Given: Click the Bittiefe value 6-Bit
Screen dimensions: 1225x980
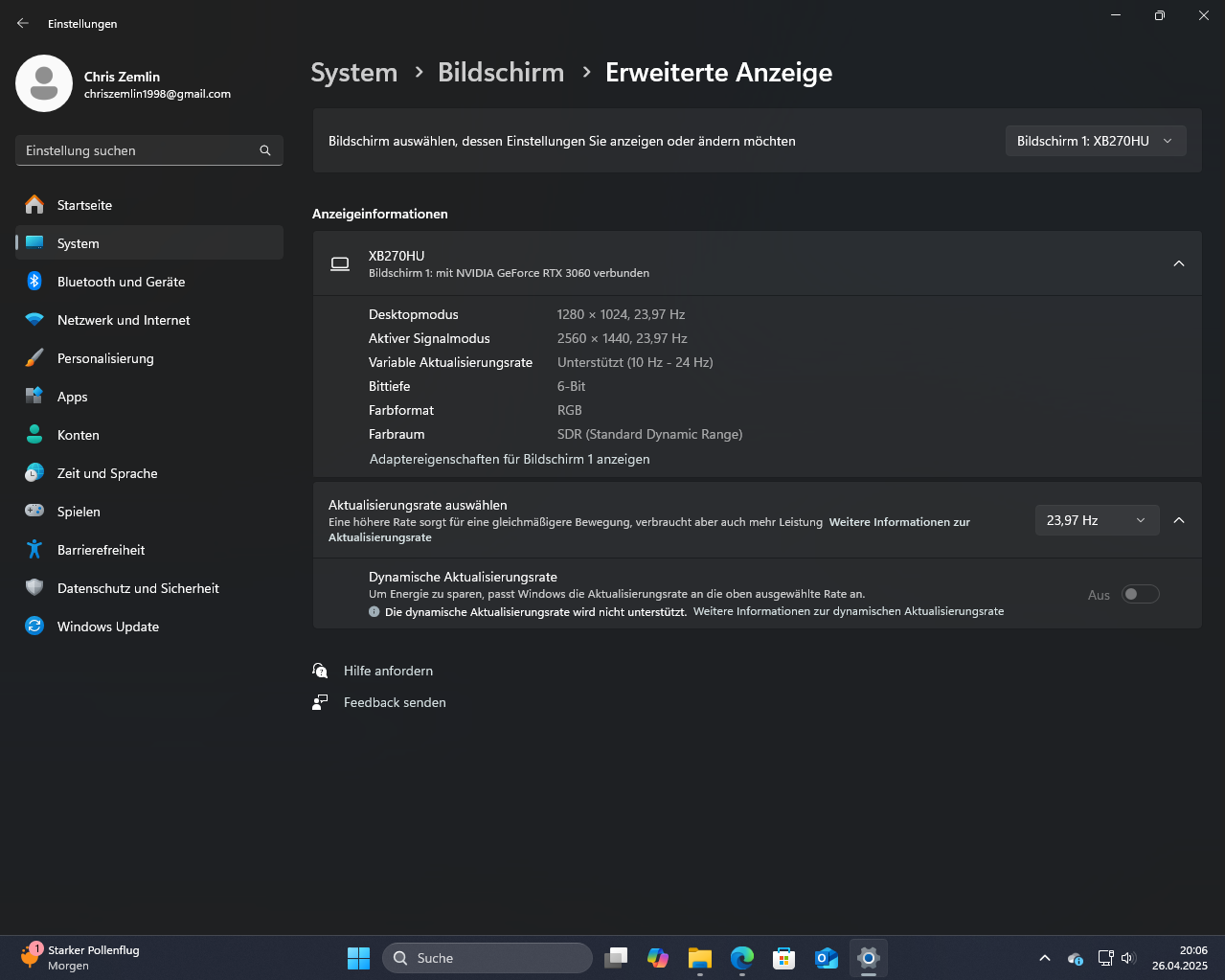Looking at the screenshot, I should point(571,386).
